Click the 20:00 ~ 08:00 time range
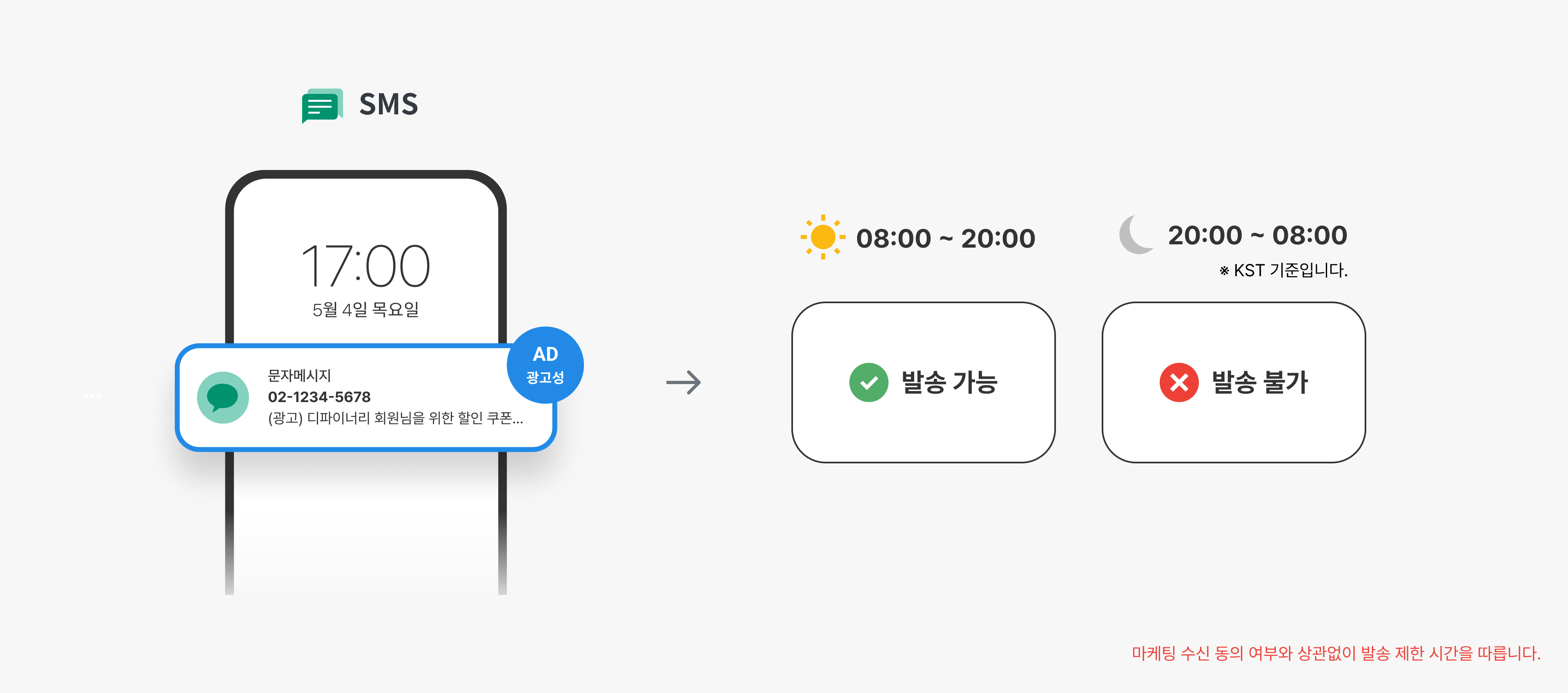The height and width of the screenshot is (693, 1568). pos(1258,235)
